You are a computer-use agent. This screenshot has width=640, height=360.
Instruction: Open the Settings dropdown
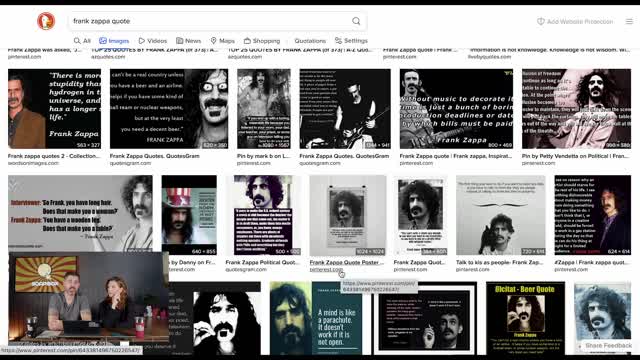point(351,41)
